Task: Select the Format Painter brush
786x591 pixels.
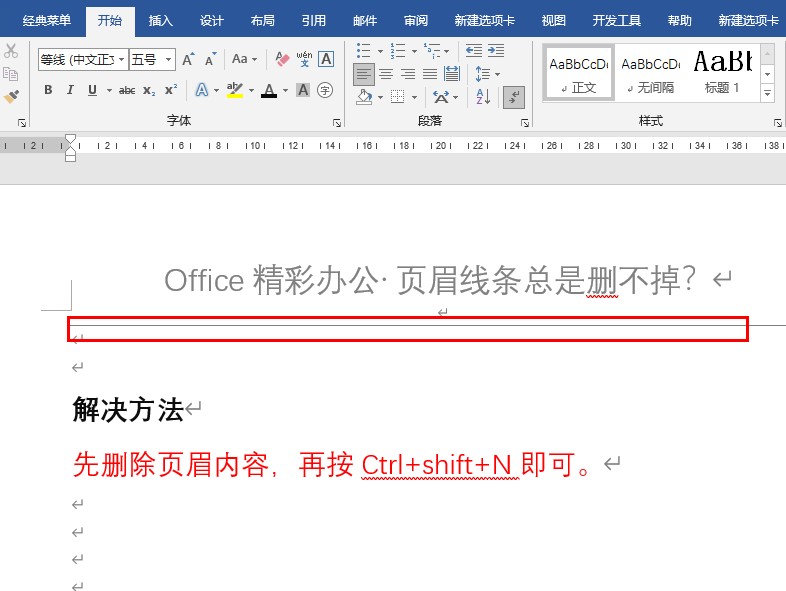Action: coord(11,96)
